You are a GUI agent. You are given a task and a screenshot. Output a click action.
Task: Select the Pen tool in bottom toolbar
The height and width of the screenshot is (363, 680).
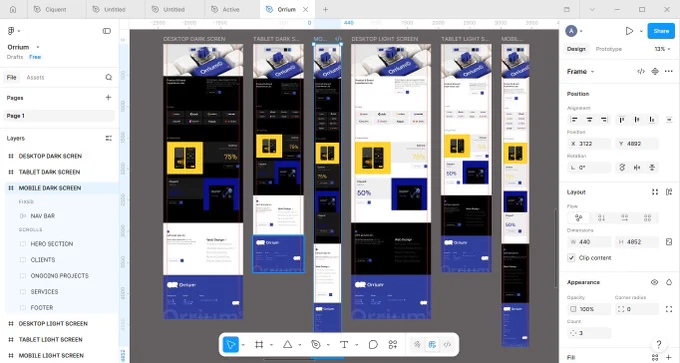pyautogui.click(x=316, y=345)
